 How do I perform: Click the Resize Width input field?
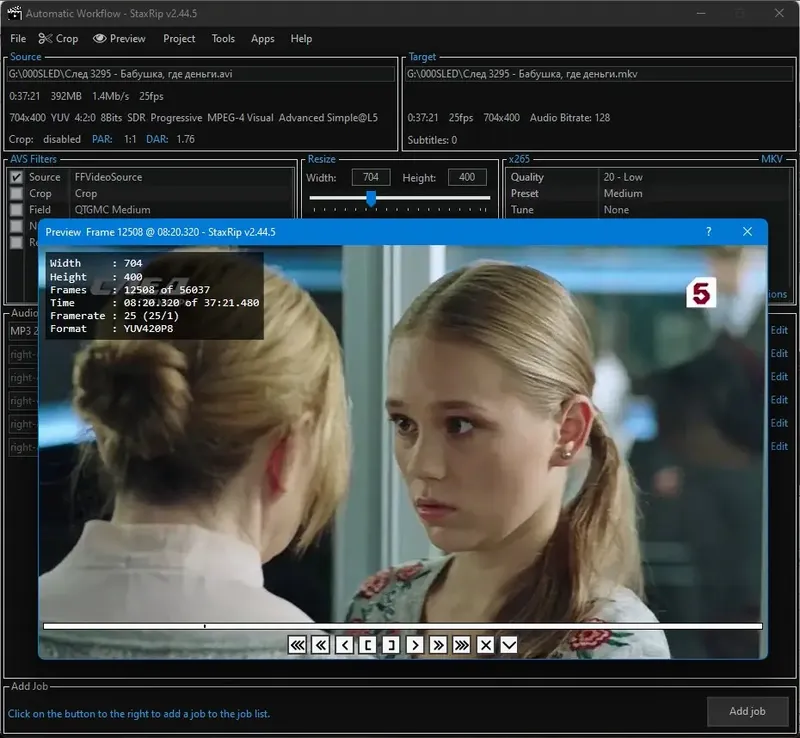click(x=370, y=177)
